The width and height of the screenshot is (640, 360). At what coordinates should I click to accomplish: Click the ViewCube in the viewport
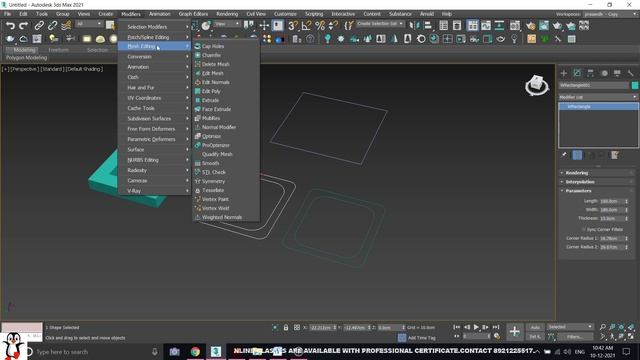point(536,85)
